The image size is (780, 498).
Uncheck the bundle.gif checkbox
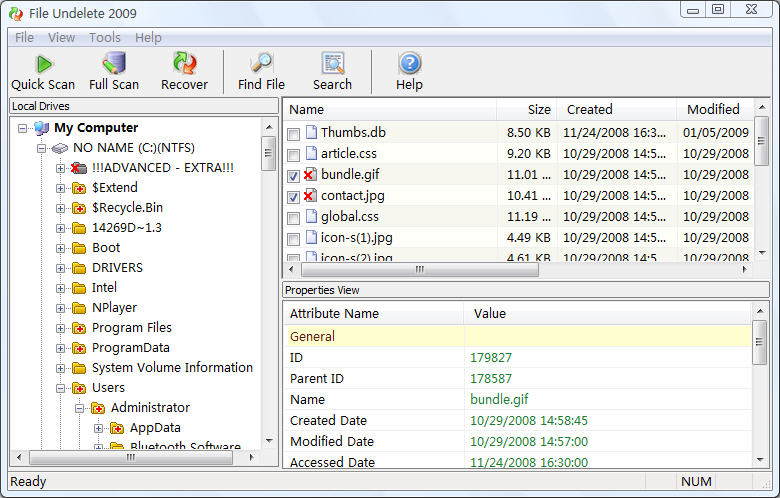pos(293,176)
